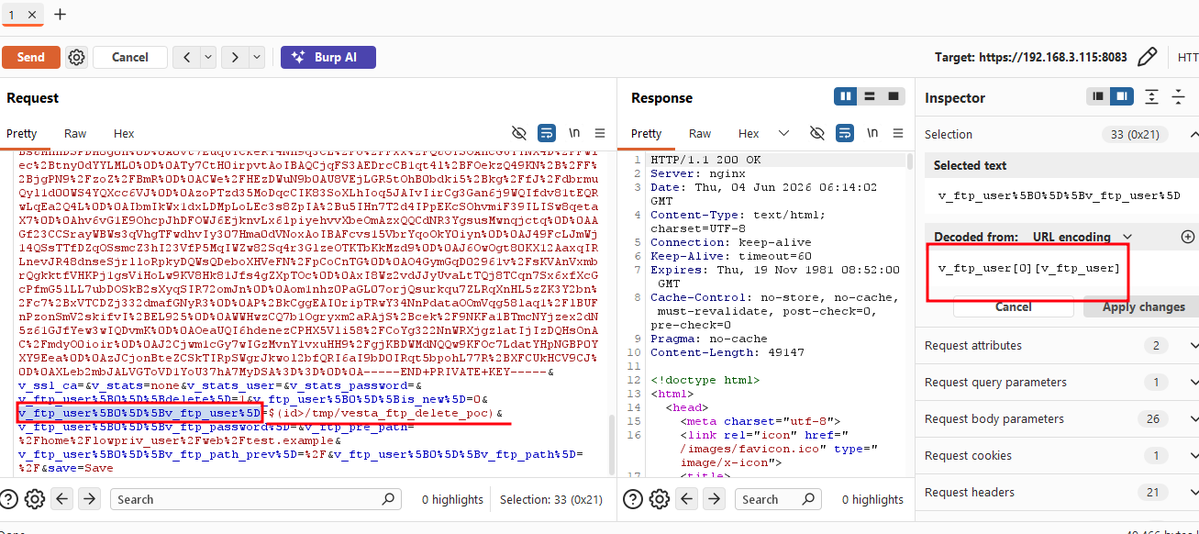This screenshot has height=534, width=1199.
Task: Cancel the Inspector decoded text edit
Action: pyautogui.click(x=1013, y=307)
